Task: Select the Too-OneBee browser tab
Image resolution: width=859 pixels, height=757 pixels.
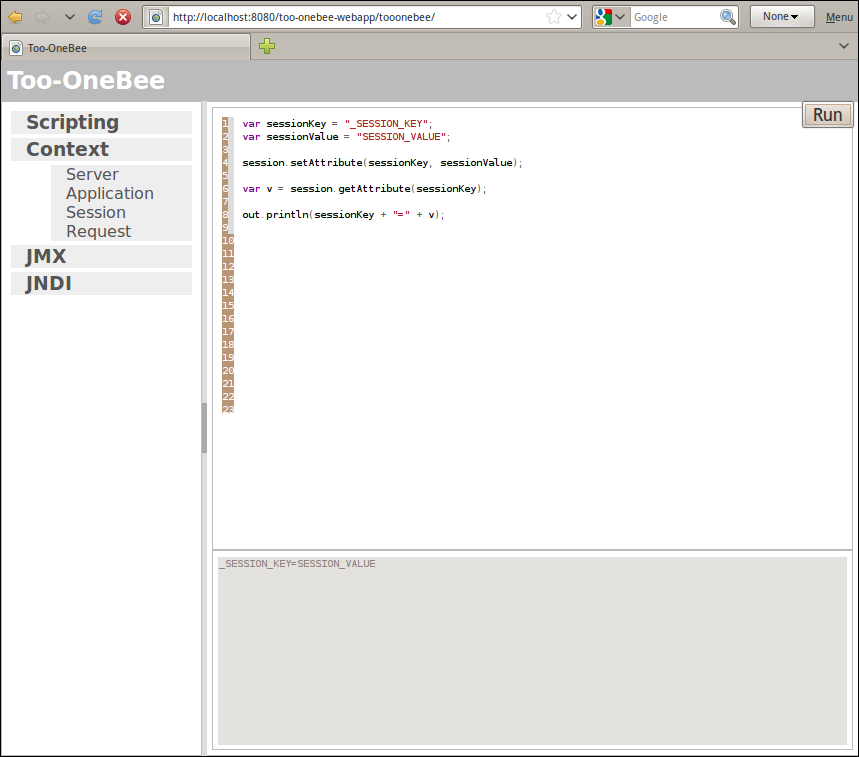Action: point(126,48)
